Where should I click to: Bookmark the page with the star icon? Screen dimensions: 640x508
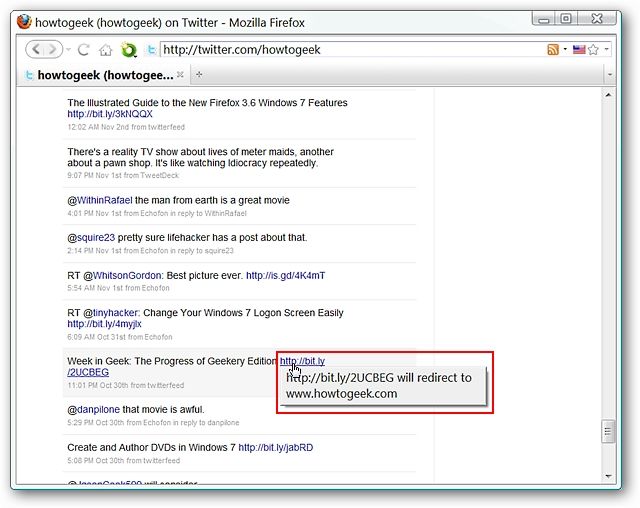pos(593,50)
